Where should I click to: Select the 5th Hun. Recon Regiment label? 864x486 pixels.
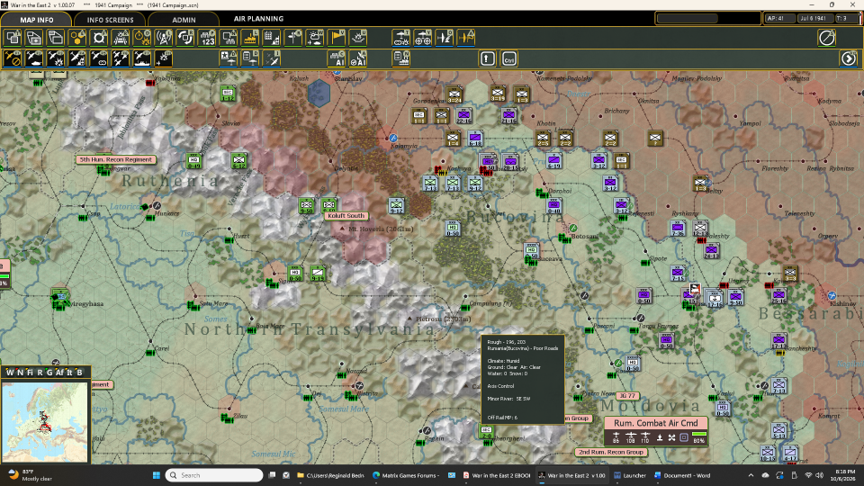tap(116, 160)
